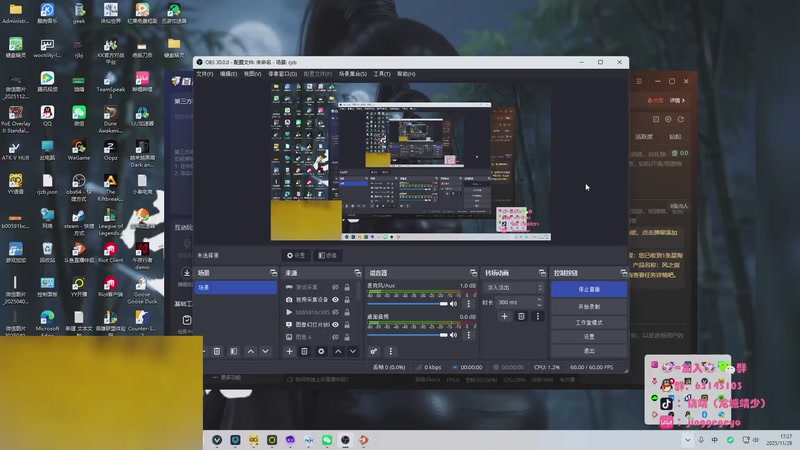Mute the Mic/Aux speaker icon

[x=454, y=304]
